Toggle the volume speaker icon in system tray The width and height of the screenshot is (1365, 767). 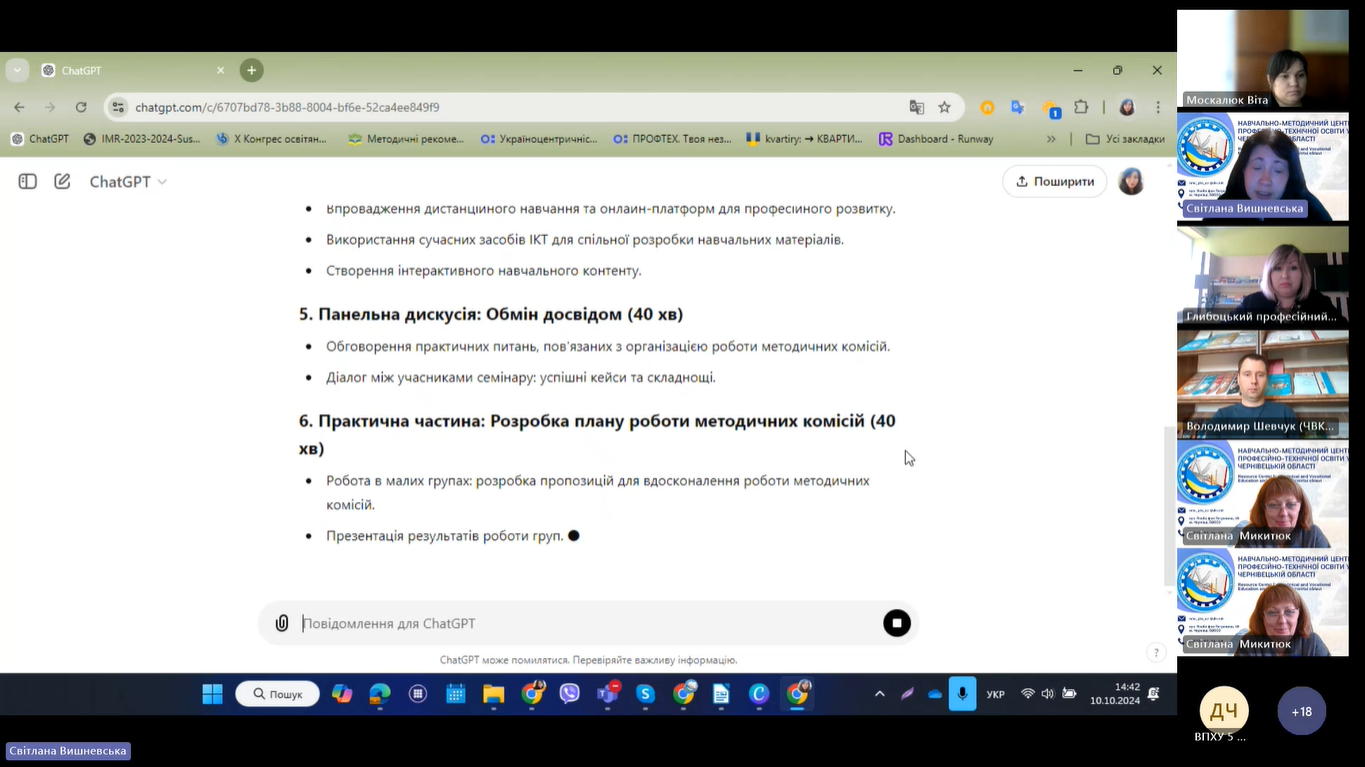pyautogui.click(x=1047, y=694)
